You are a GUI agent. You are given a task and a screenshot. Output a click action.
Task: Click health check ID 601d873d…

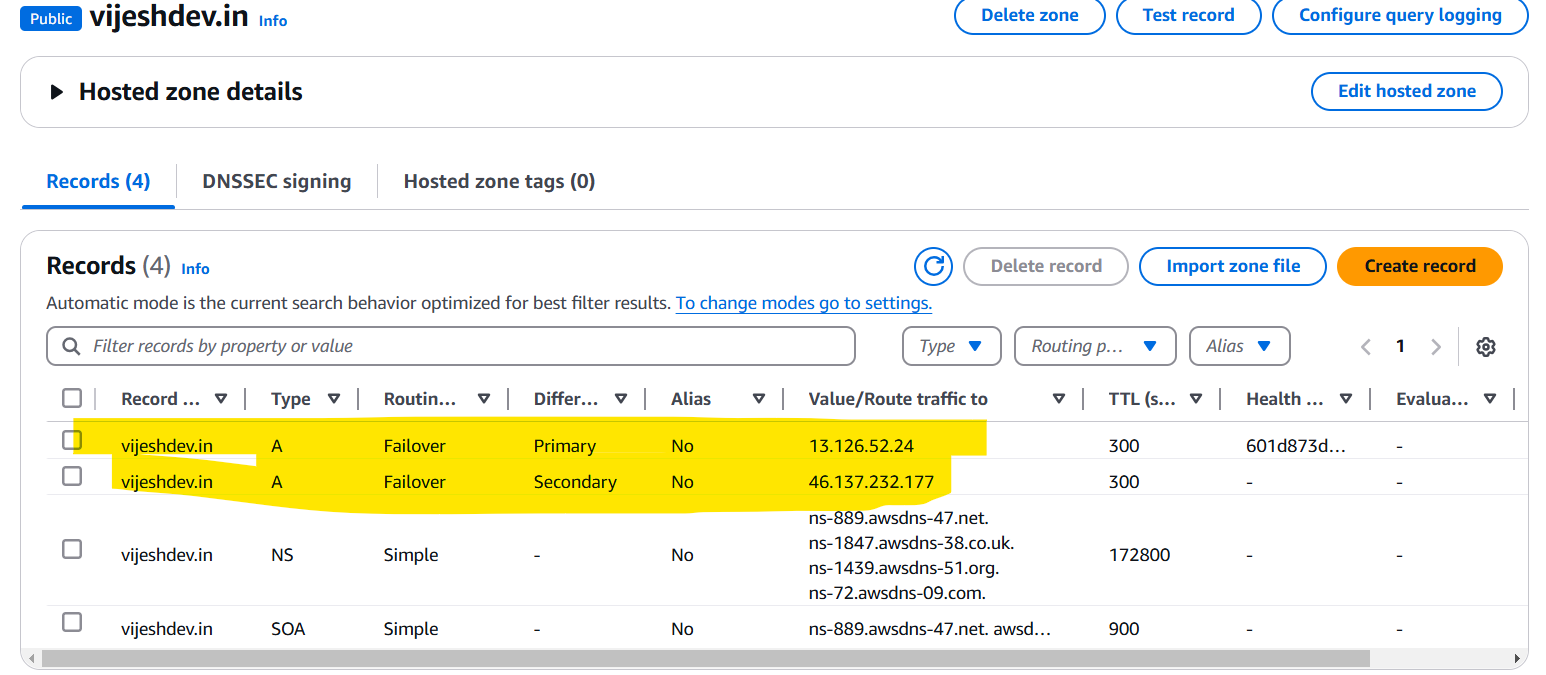coord(1295,445)
